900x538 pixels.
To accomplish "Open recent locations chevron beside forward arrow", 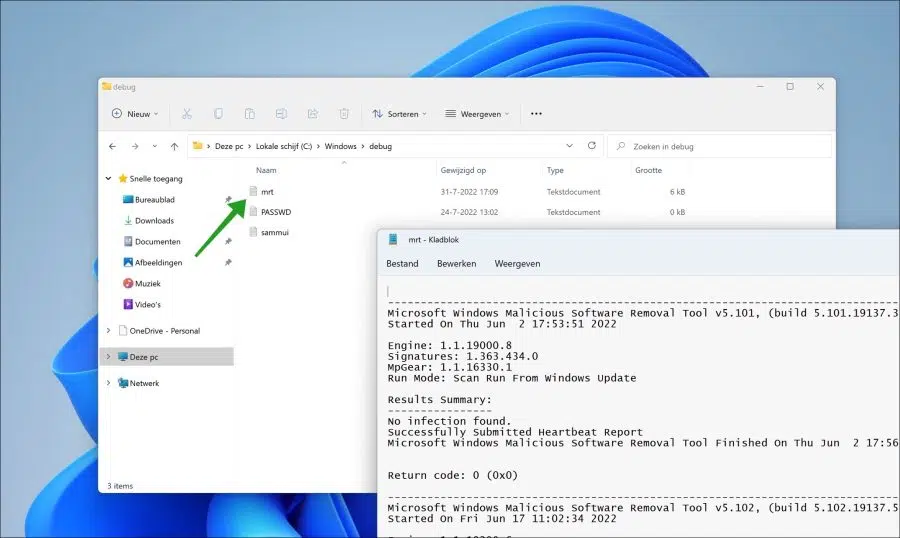I will tap(154, 146).
